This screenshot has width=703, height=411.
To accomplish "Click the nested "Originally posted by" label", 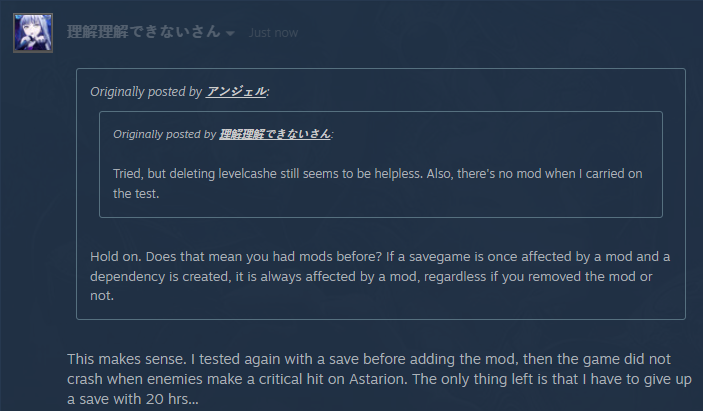I will coord(165,133).
